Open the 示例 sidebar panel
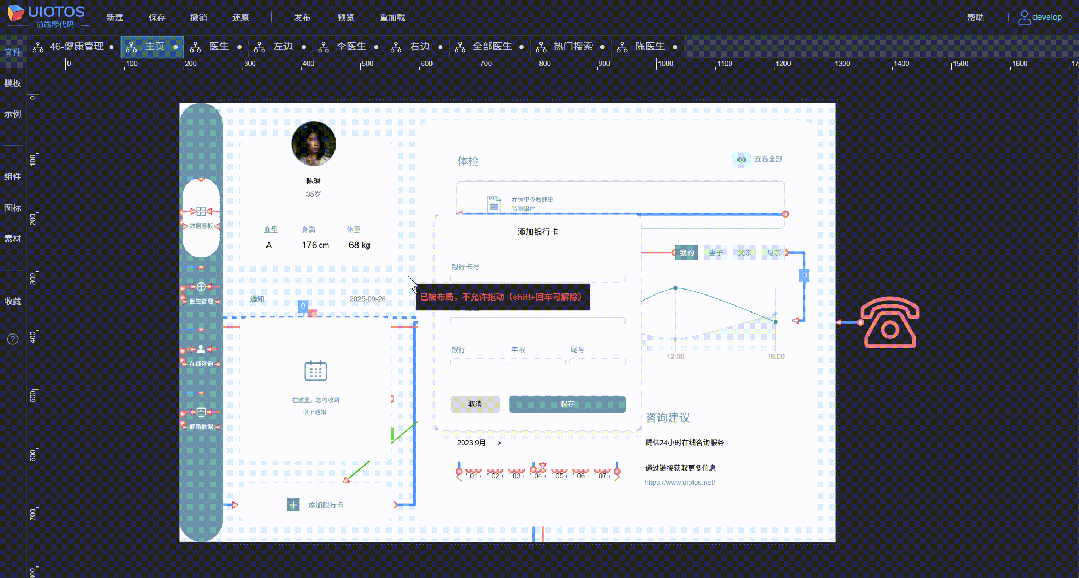 pyautogui.click(x=12, y=114)
